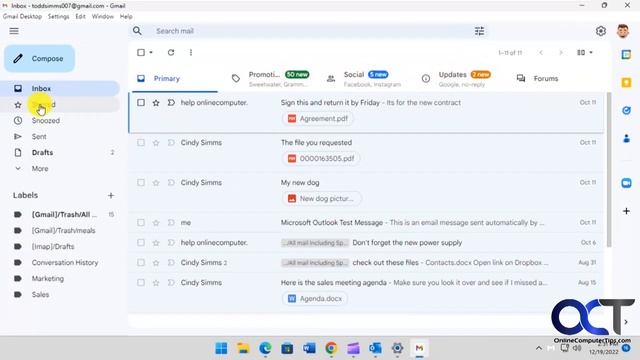Toggle the select all checkbox
The width and height of the screenshot is (640, 360).
click(141, 52)
